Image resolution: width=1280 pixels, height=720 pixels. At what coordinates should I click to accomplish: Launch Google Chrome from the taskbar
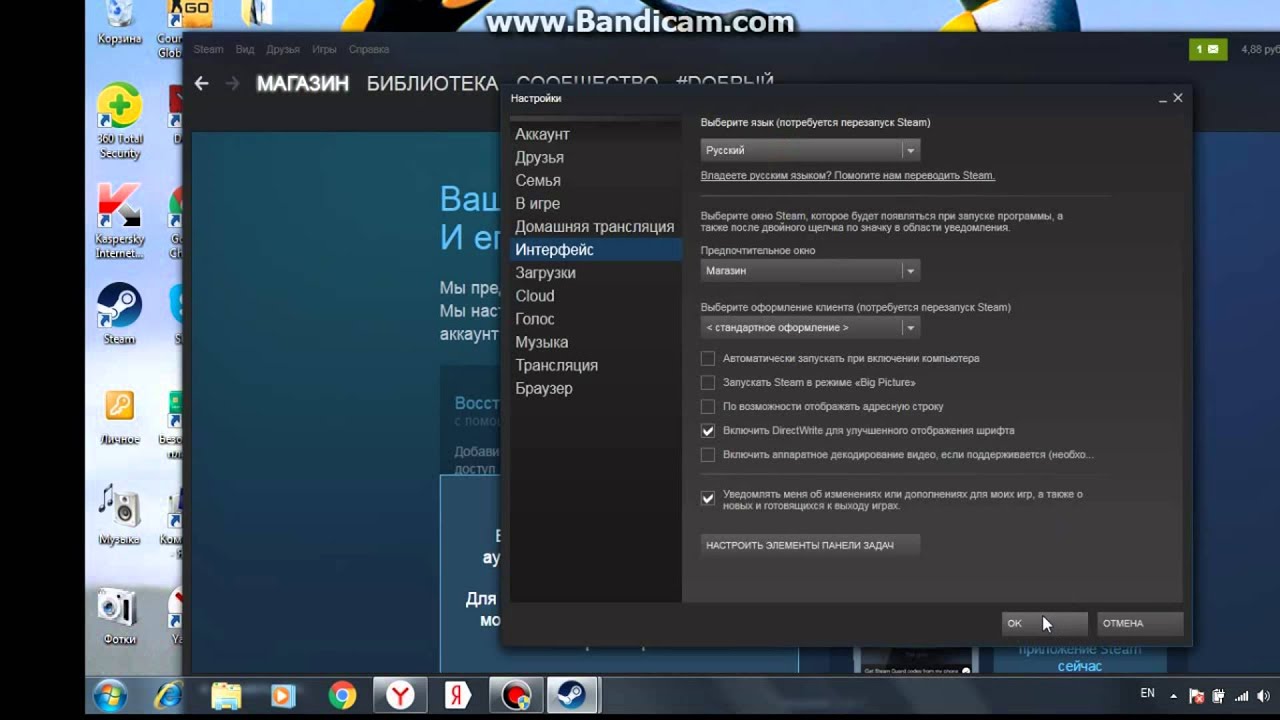tap(342, 695)
